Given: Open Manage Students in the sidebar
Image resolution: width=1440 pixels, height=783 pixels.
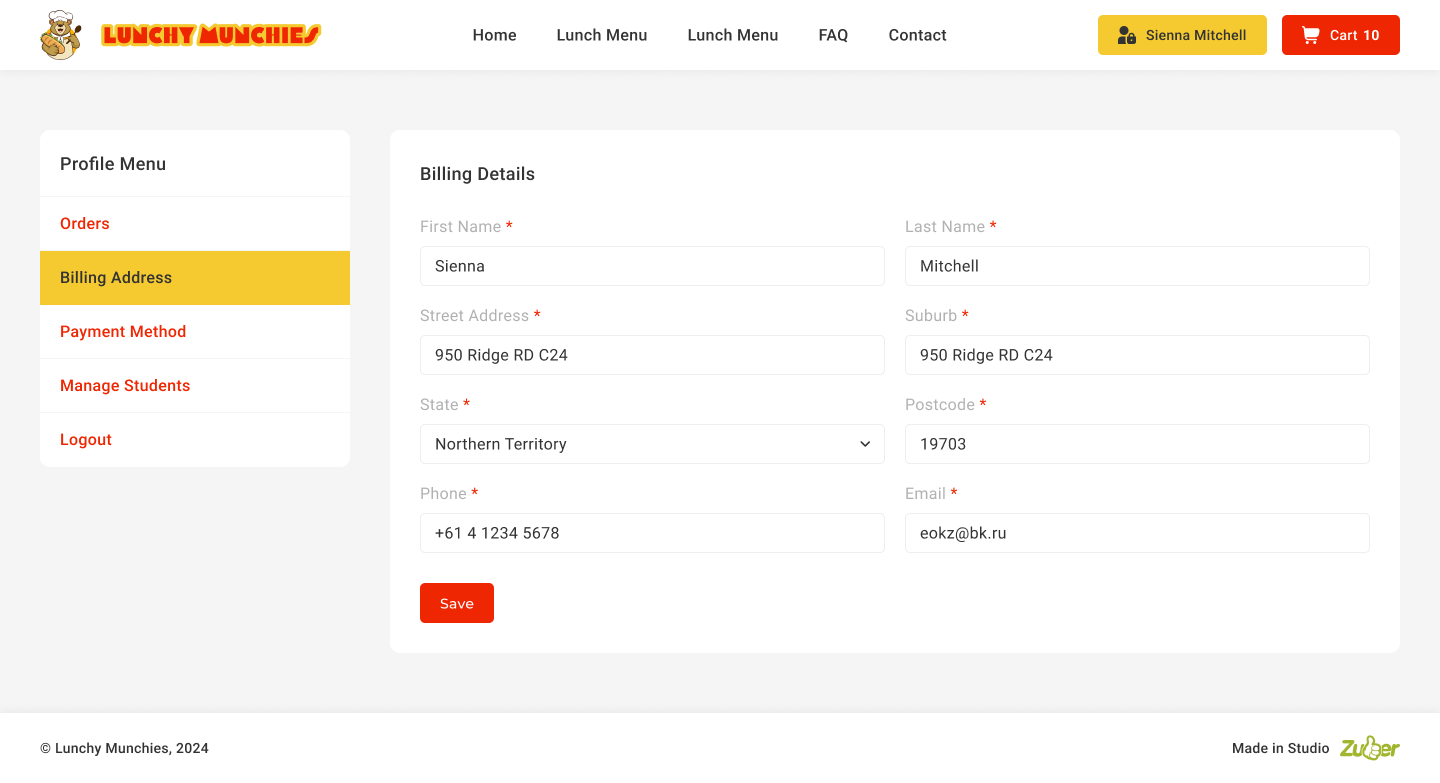Looking at the screenshot, I should (125, 386).
